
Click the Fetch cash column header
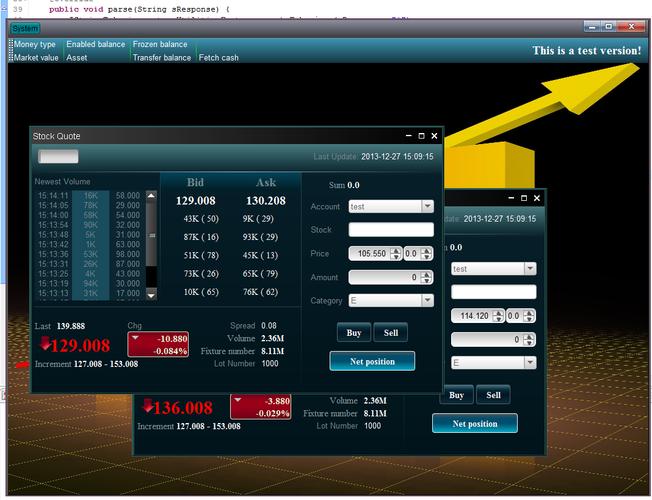[219, 58]
